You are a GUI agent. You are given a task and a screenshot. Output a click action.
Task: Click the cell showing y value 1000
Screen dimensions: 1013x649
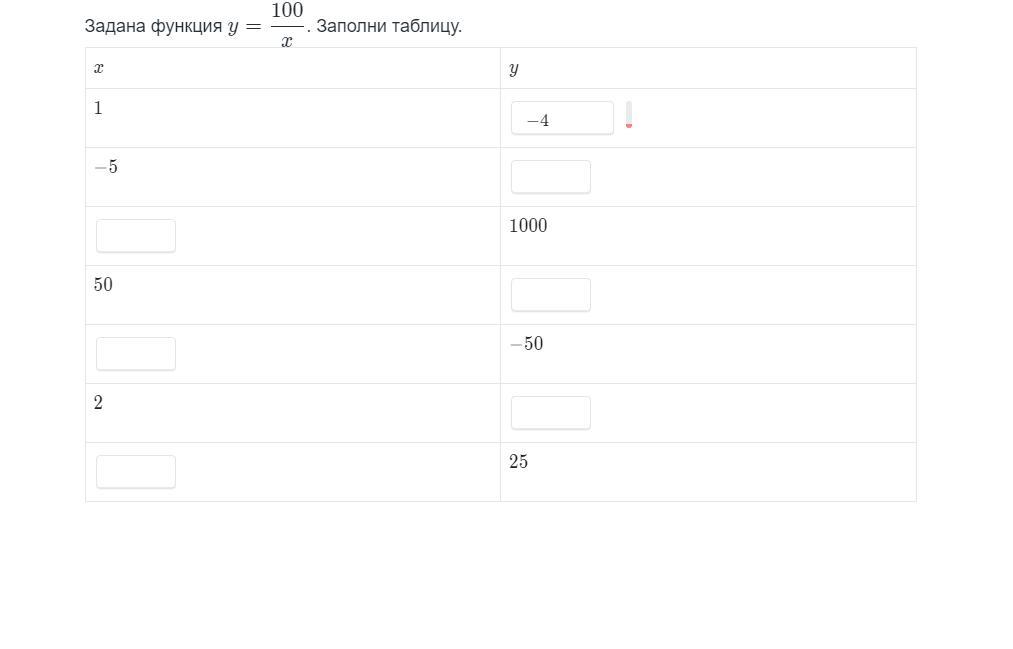pyautogui.click(x=708, y=236)
